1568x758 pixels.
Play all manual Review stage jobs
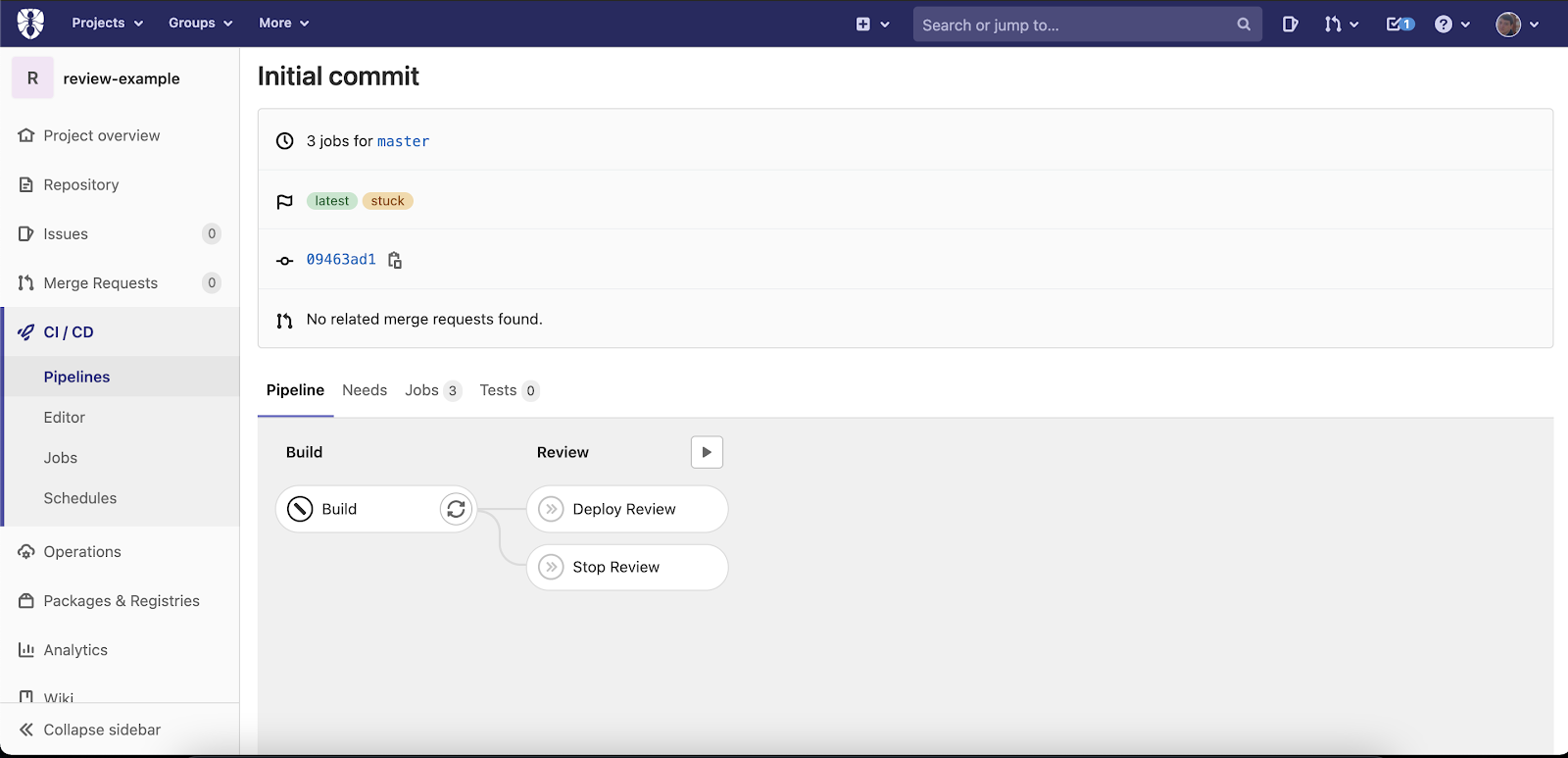pyautogui.click(x=707, y=452)
